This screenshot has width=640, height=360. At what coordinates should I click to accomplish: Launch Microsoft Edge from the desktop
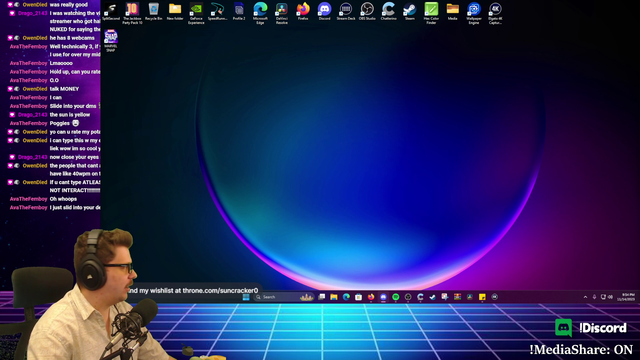(260, 13)
